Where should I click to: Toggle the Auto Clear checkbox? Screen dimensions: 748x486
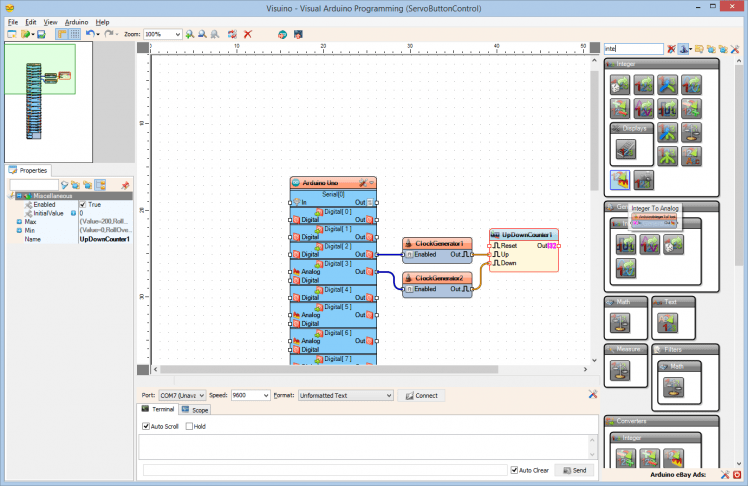513,469
